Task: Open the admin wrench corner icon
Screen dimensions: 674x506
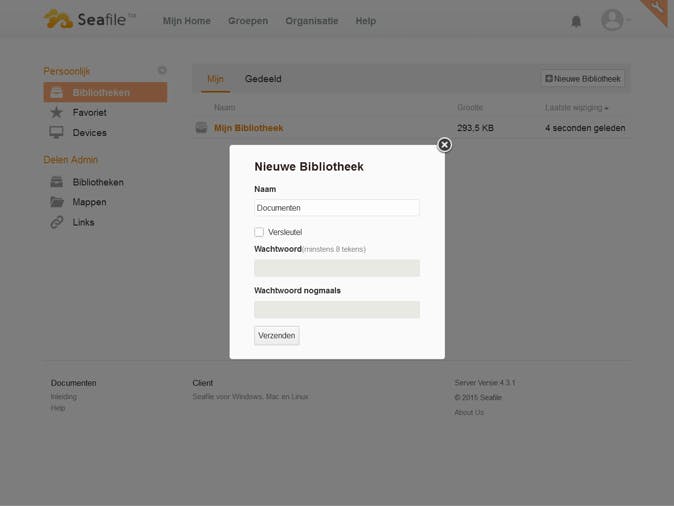Action: (x=657, y=8)
